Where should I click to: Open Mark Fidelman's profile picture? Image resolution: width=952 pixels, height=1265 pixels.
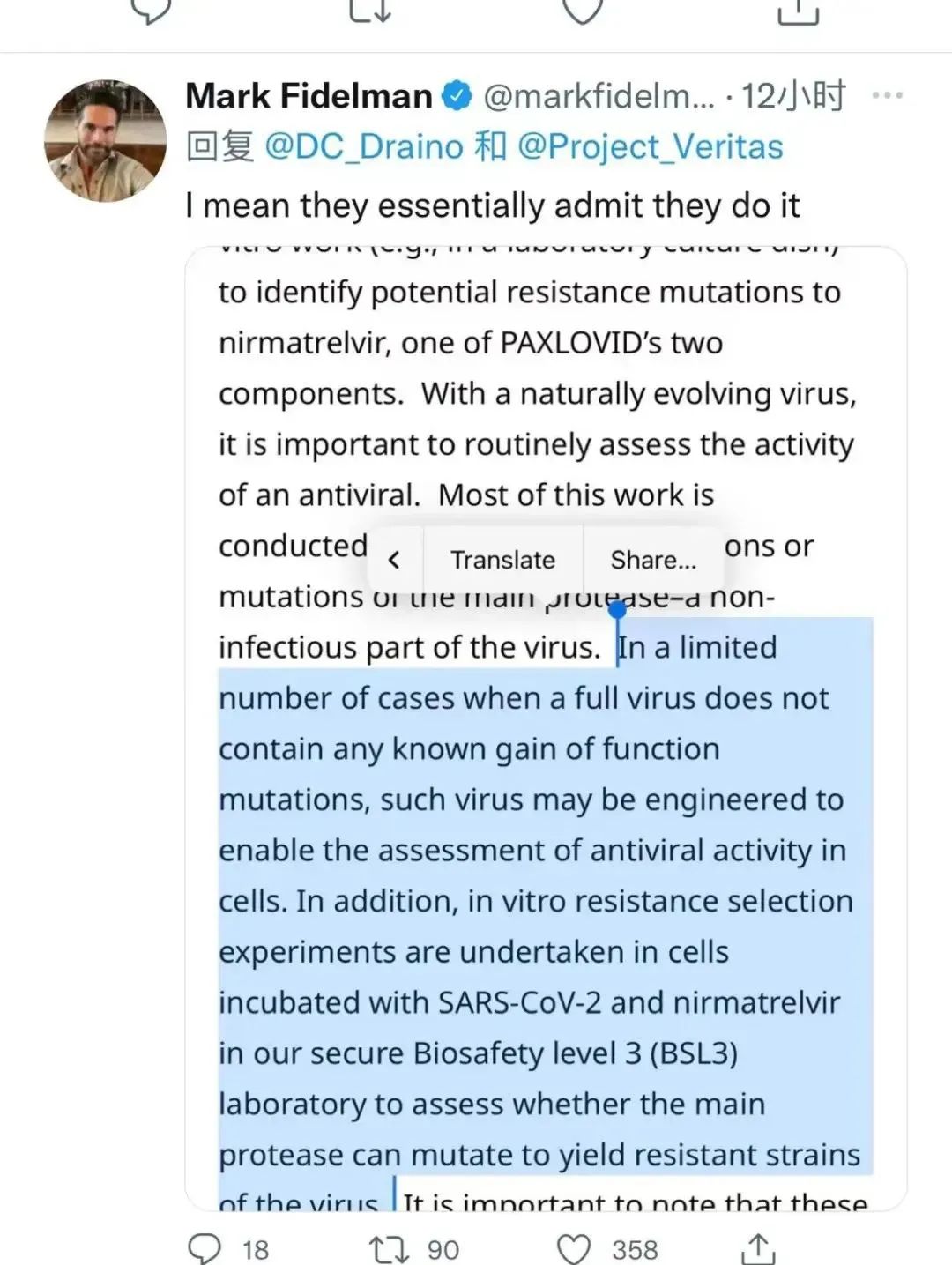[x=106, y=140]
